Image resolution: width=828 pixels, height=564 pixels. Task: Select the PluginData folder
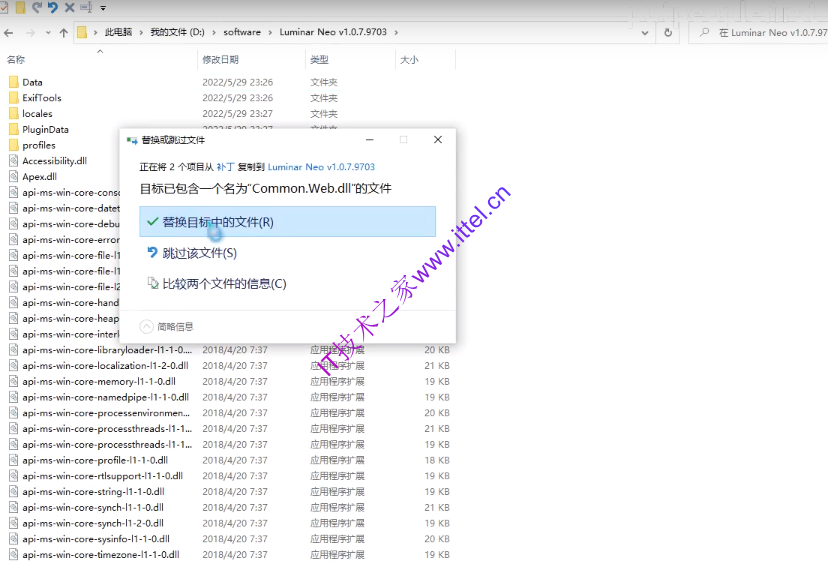click(45, 129)
